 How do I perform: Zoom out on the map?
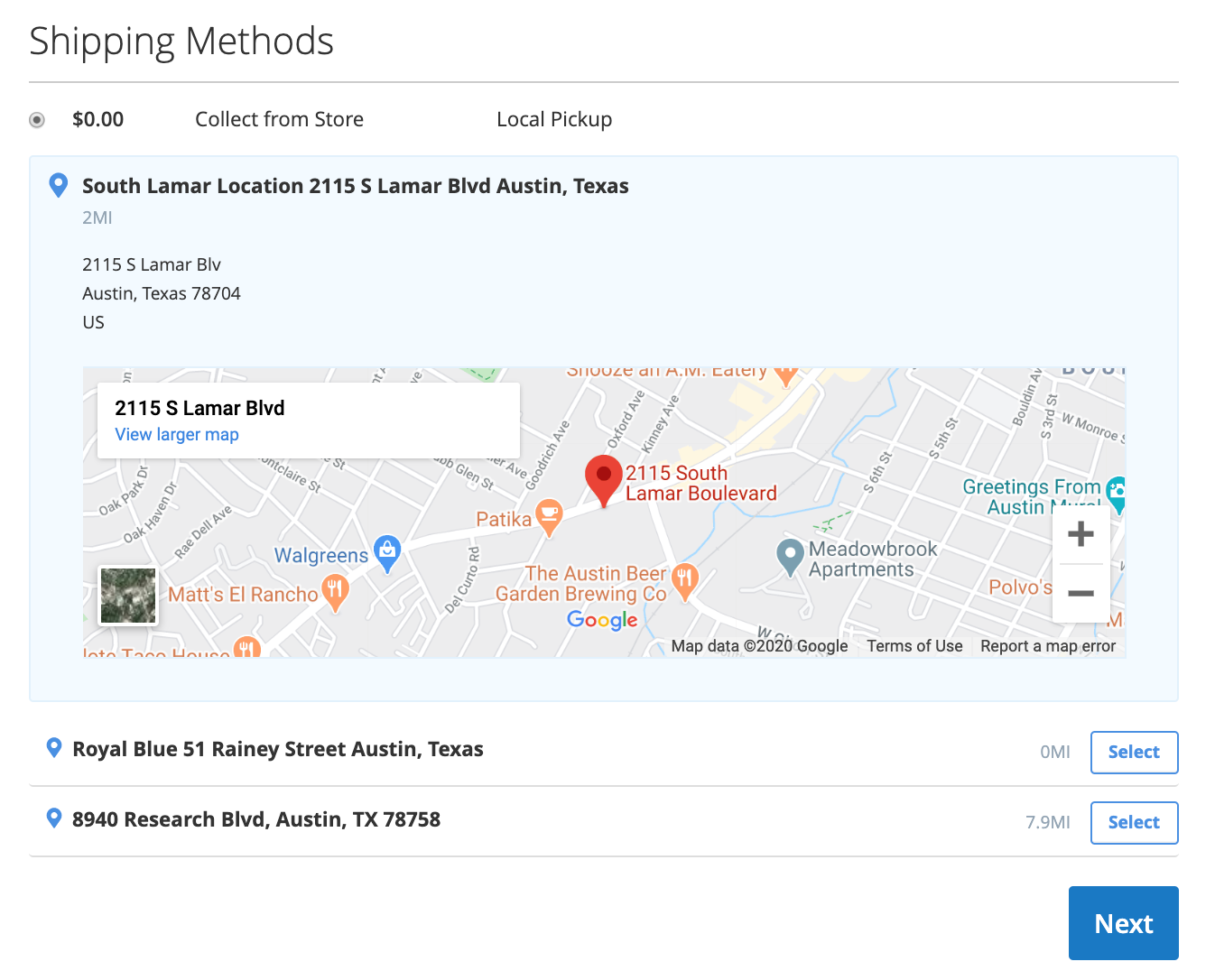1081,593
